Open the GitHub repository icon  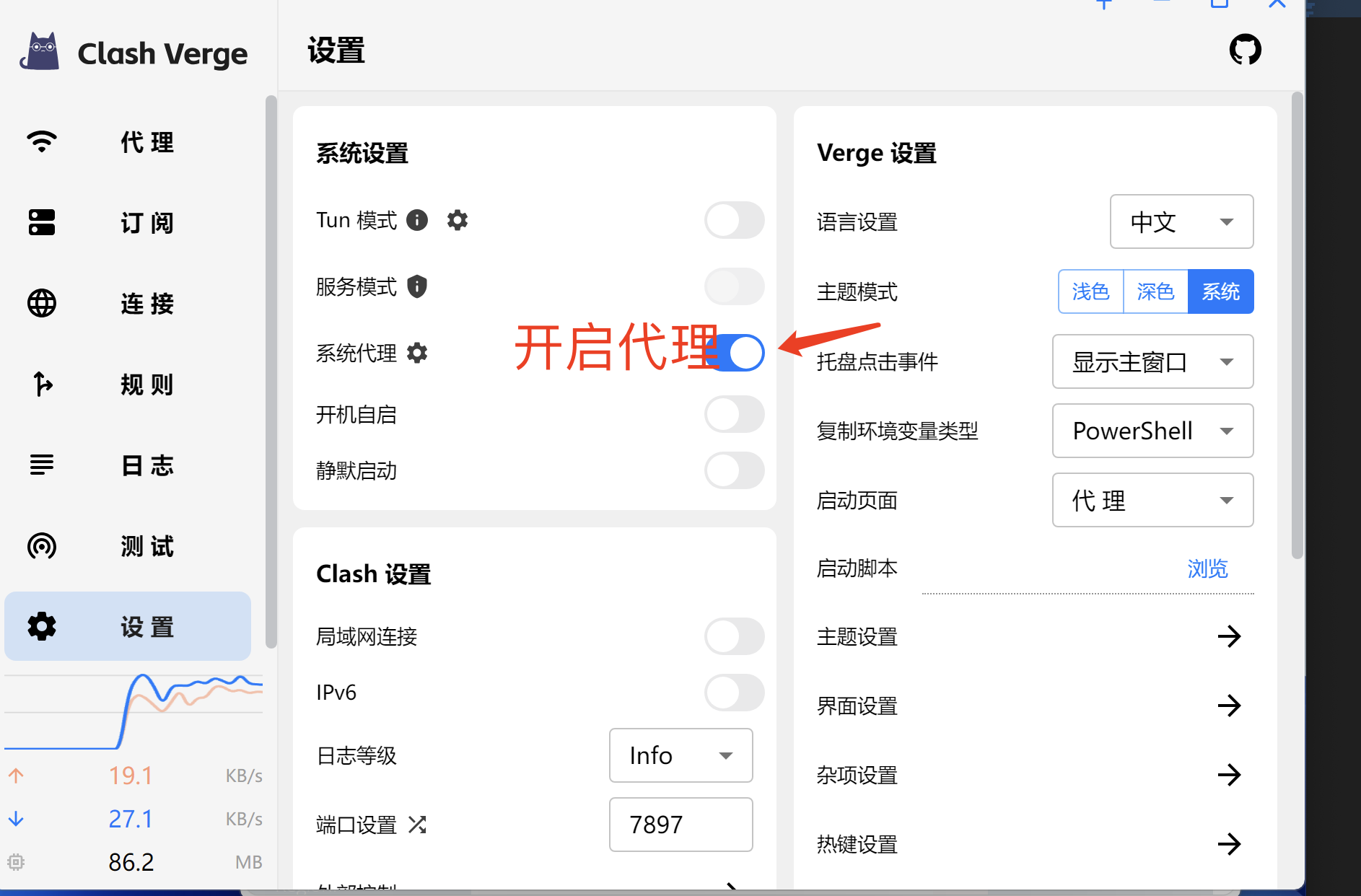[1245, 50]
